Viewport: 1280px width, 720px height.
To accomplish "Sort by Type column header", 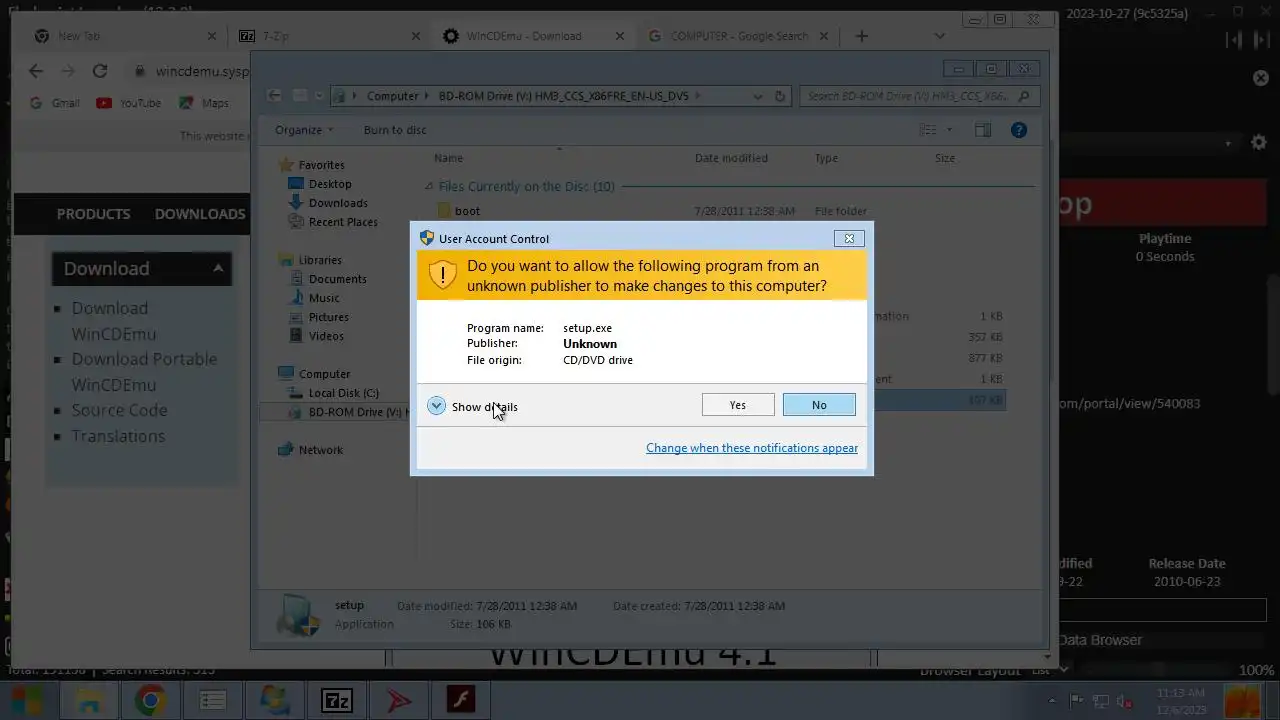I will click(826, 158).
